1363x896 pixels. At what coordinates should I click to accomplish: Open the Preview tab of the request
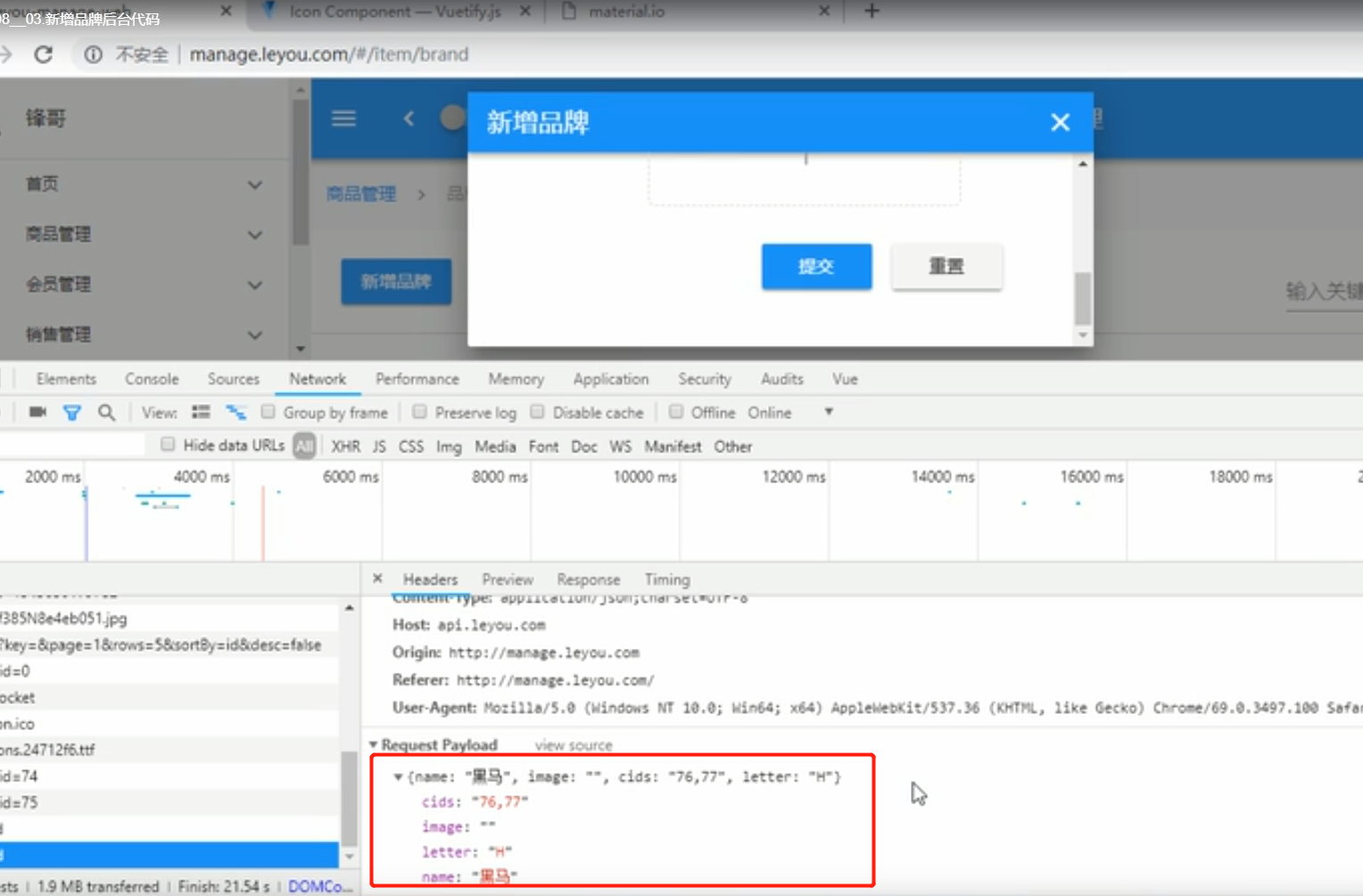pyautogui.click(x=508, y=580)
